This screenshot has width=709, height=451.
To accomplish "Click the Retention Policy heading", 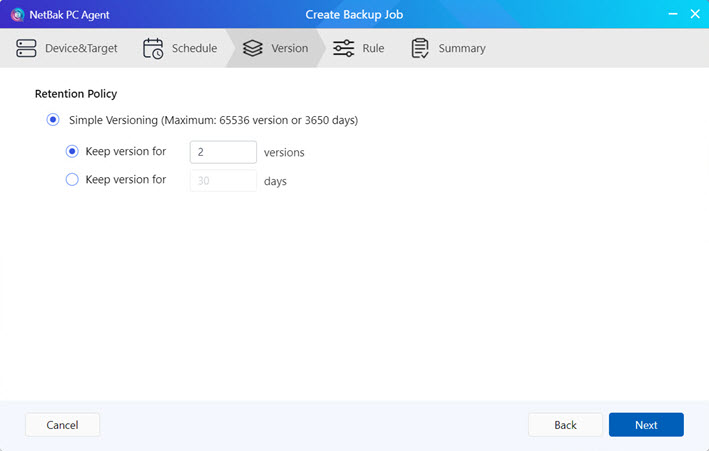I will 76,94.
